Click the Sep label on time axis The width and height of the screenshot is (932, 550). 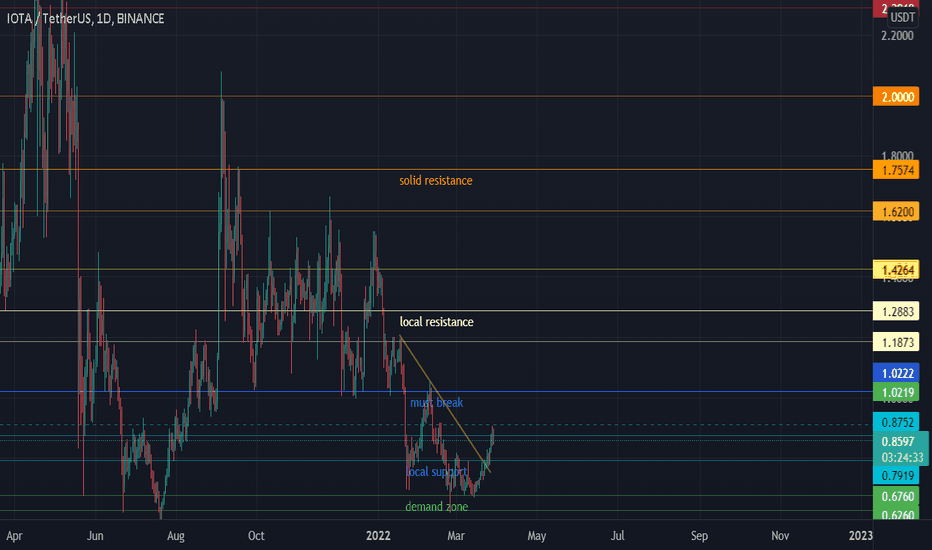pos(699,536)
